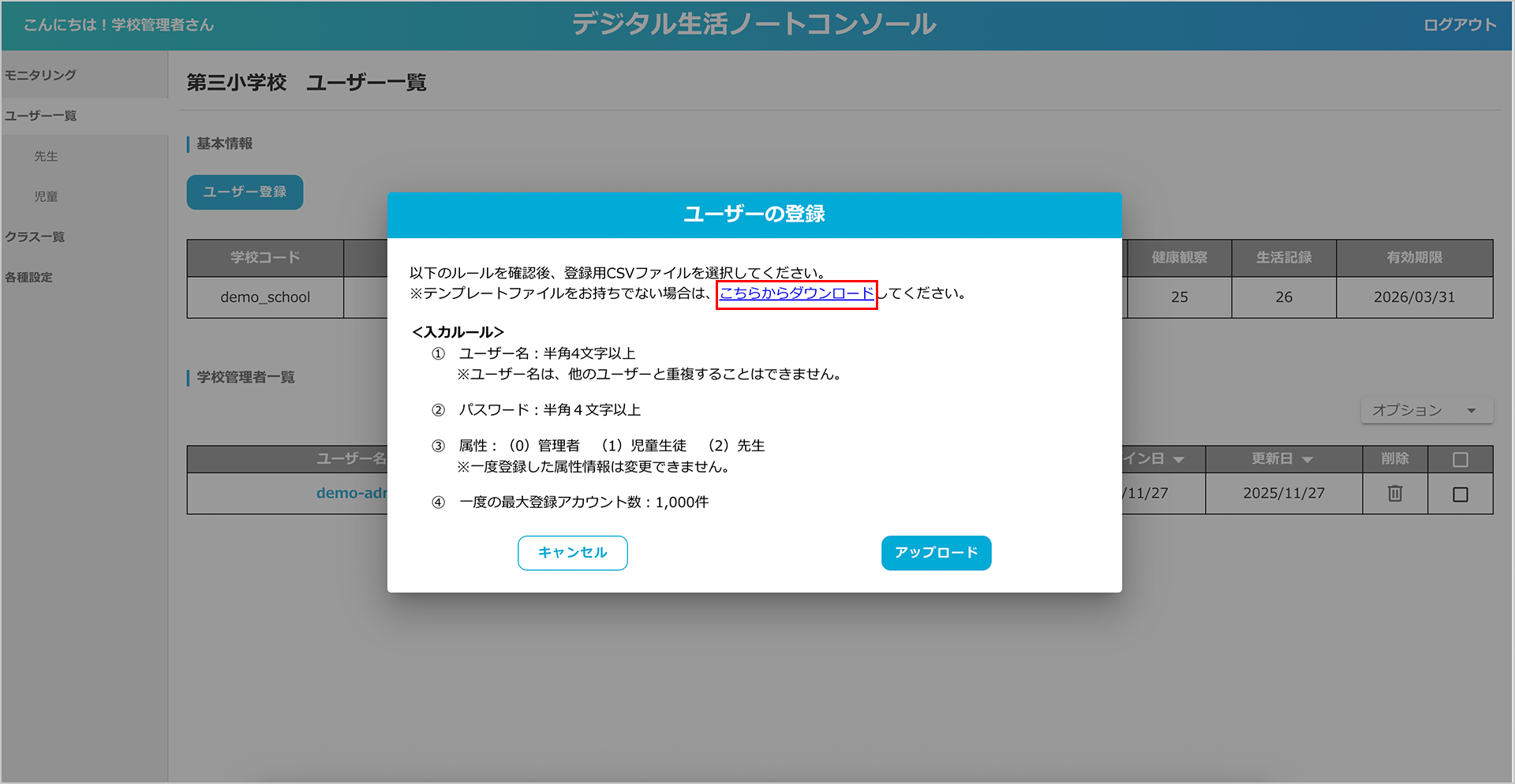This screenshot has height=784, width=1515.
Task: Click the demo_school code cell
Action: coord(265,297)
